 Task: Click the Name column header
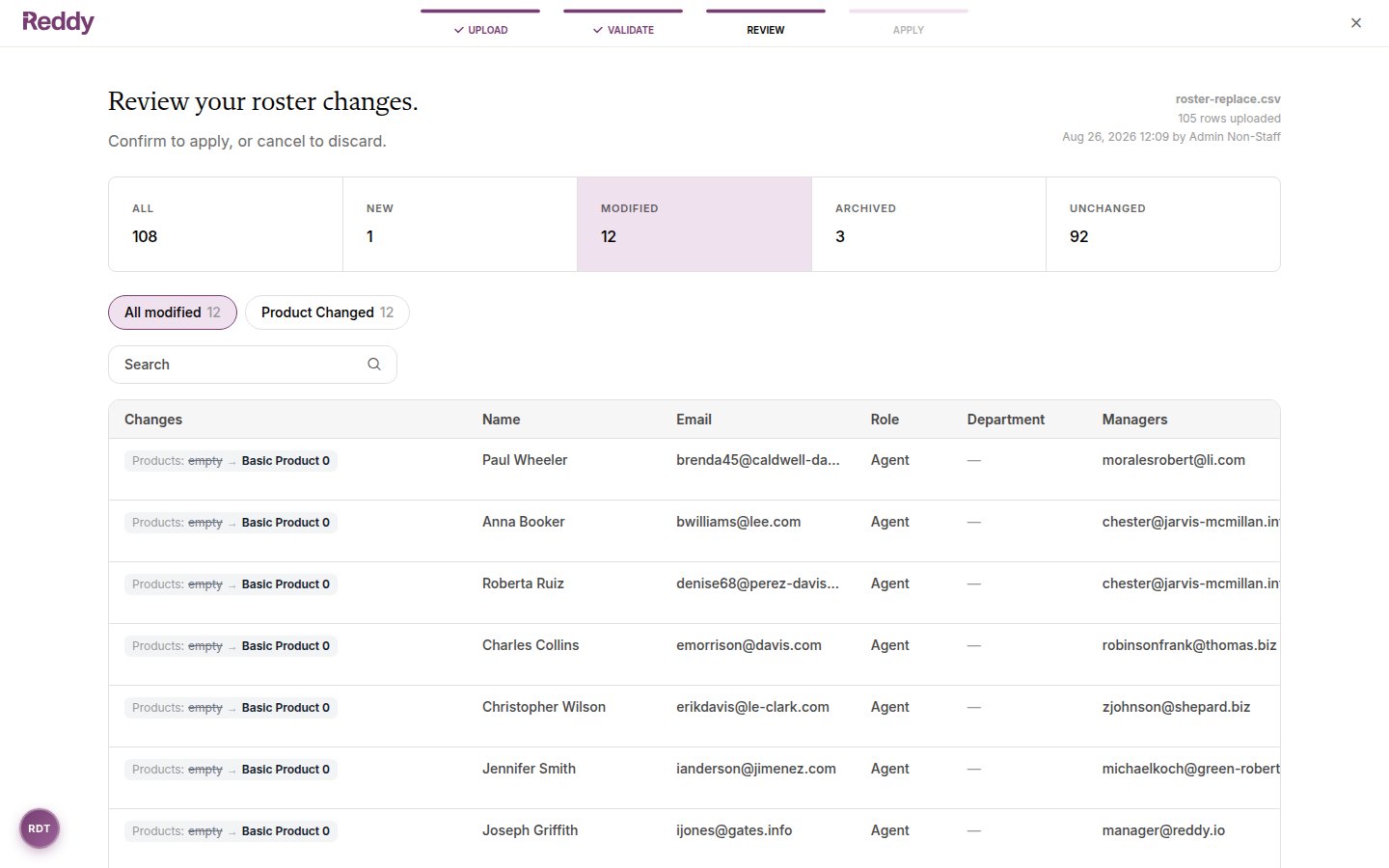point(502,420)
